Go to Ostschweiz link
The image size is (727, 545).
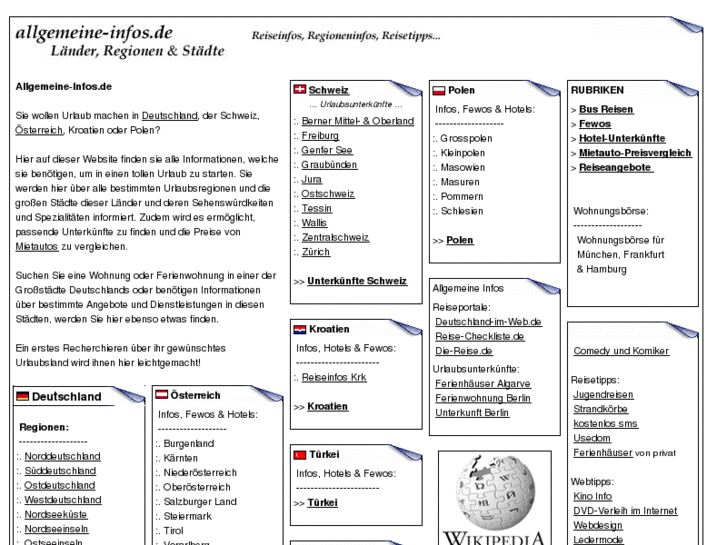(x=328, y=193)
